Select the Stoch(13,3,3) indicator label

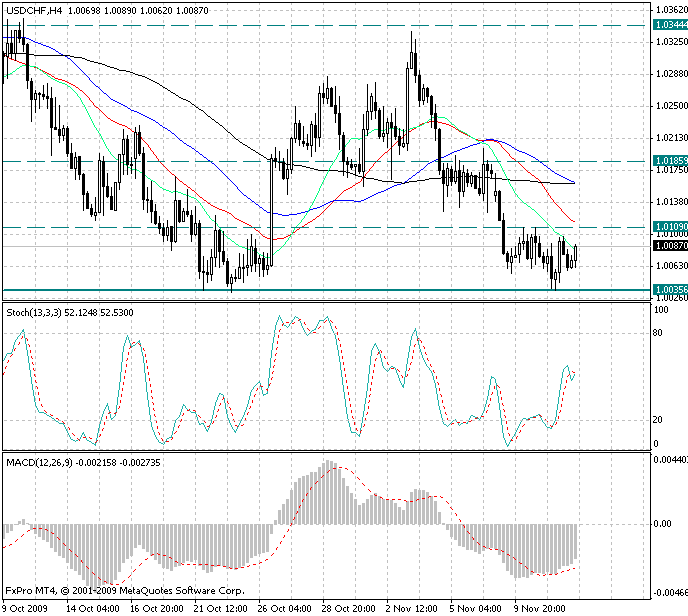(37, 313)
